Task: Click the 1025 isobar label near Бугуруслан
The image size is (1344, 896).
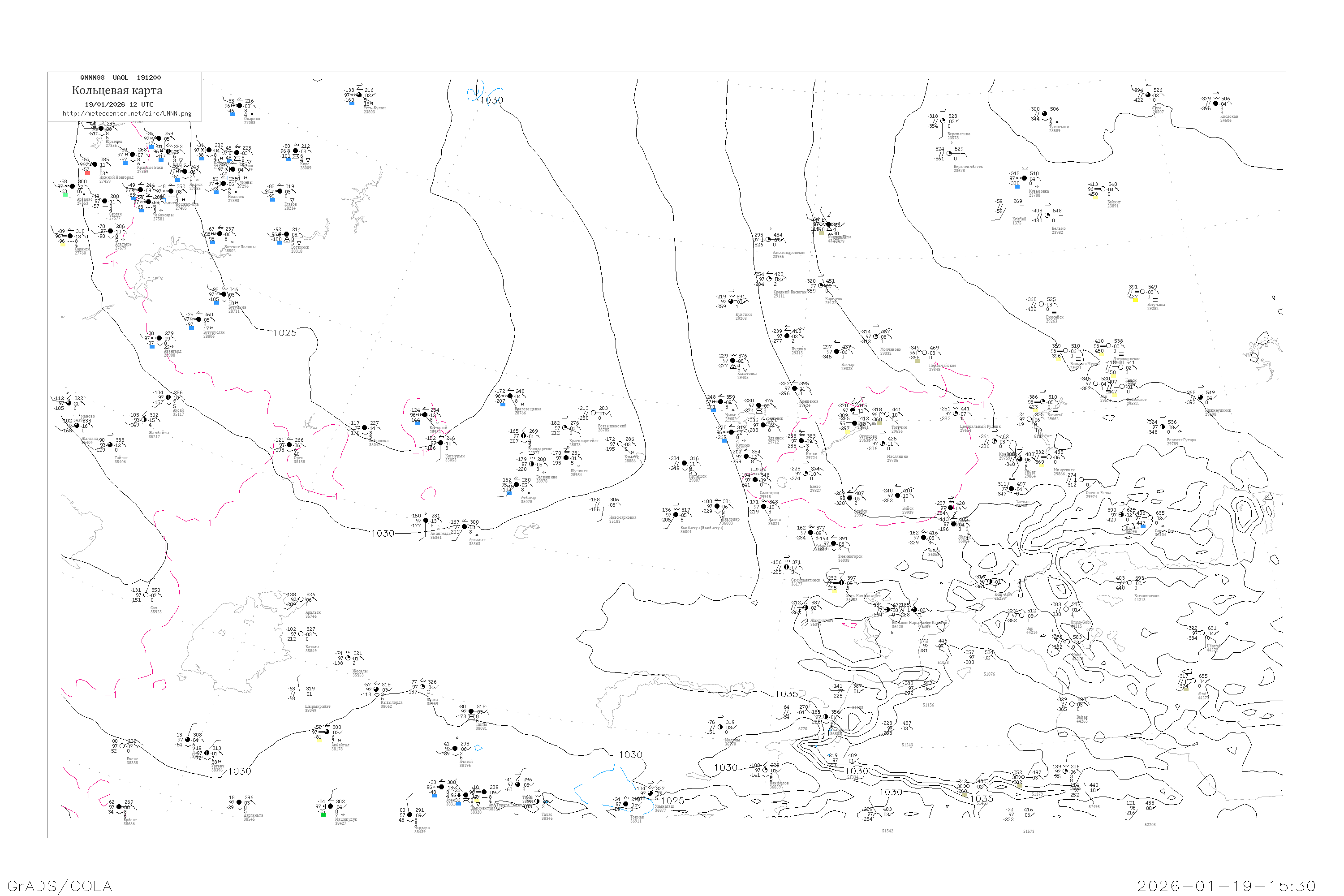Action: 284,332
